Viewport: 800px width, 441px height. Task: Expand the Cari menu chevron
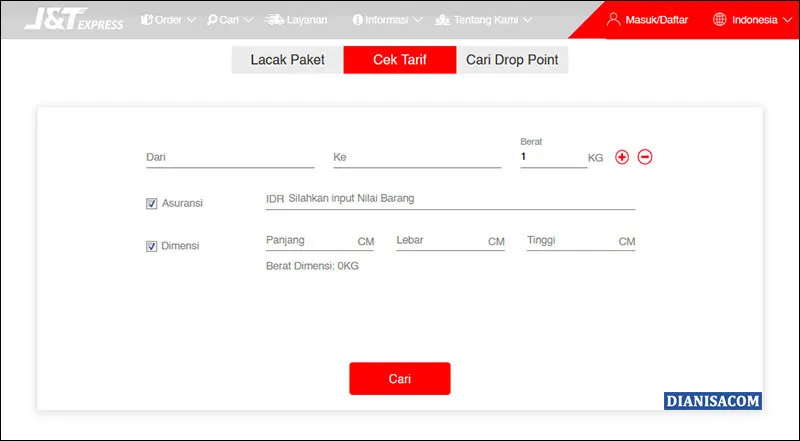pyautogui.click(x=248, y=20)
